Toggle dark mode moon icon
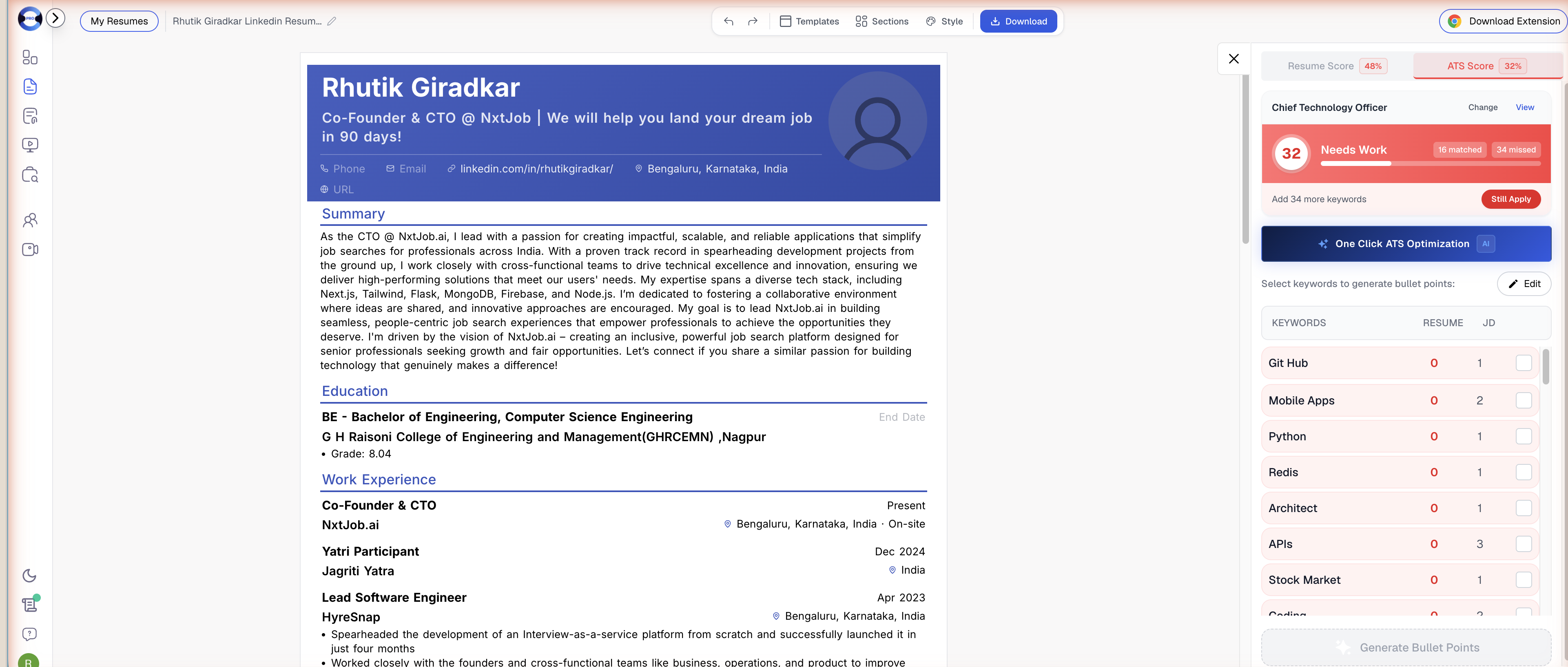Image resolution: width=1568 pixels, height=667 pixels. tap(29, 576)
